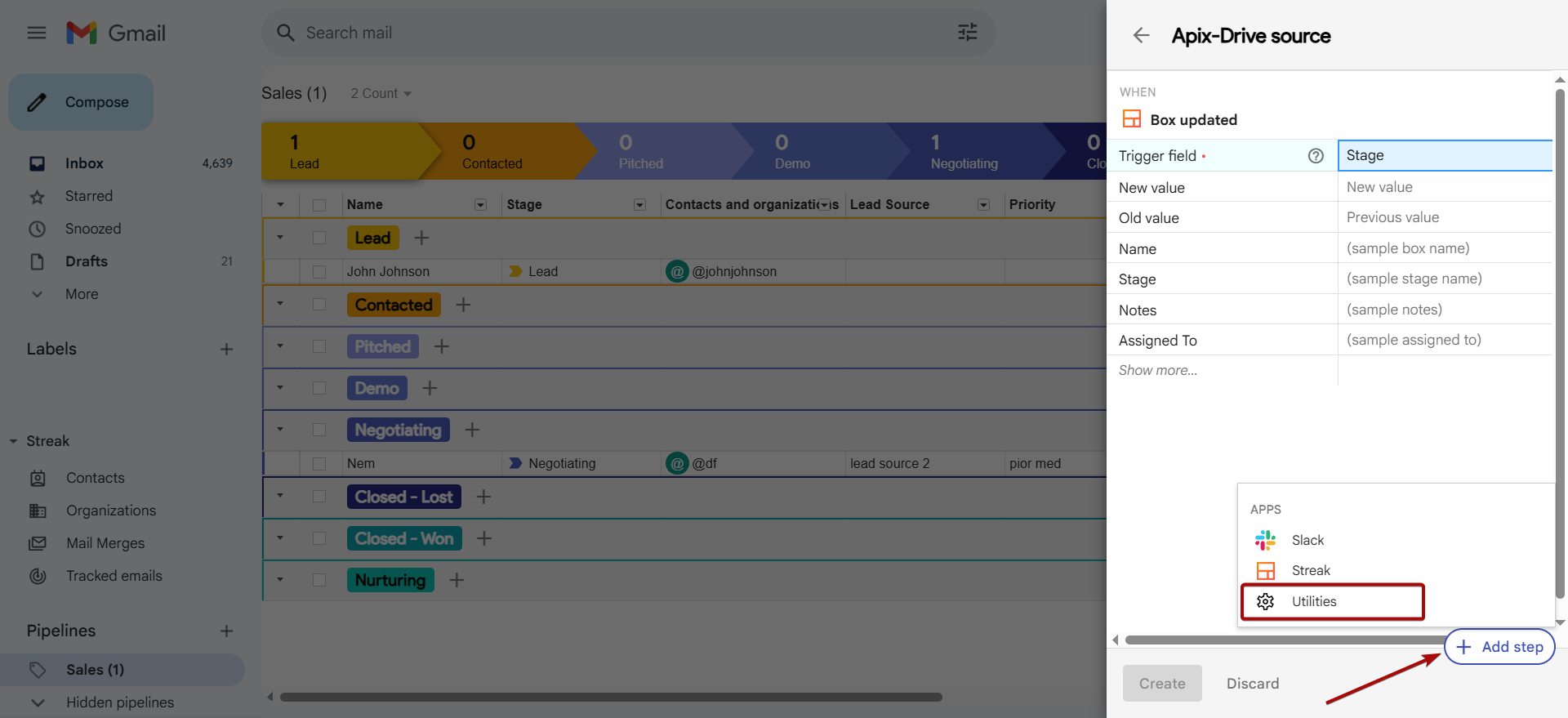Open the 2 Count dropdown
The image size is (1568, 718).
381,93
